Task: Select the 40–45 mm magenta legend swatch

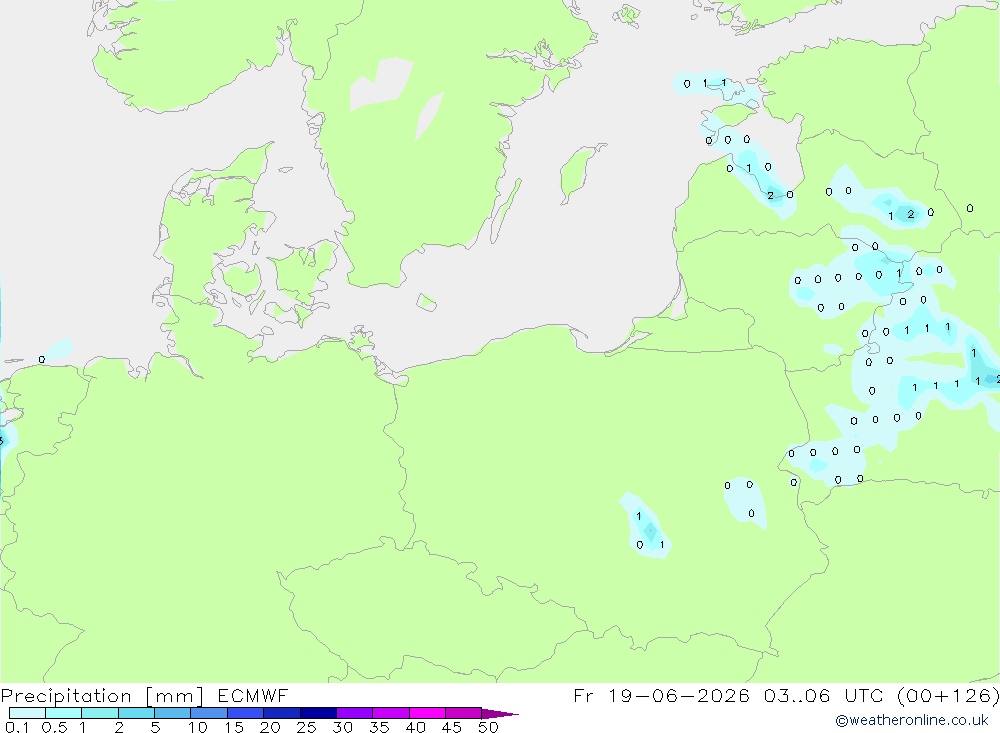Action: (427, 713)
